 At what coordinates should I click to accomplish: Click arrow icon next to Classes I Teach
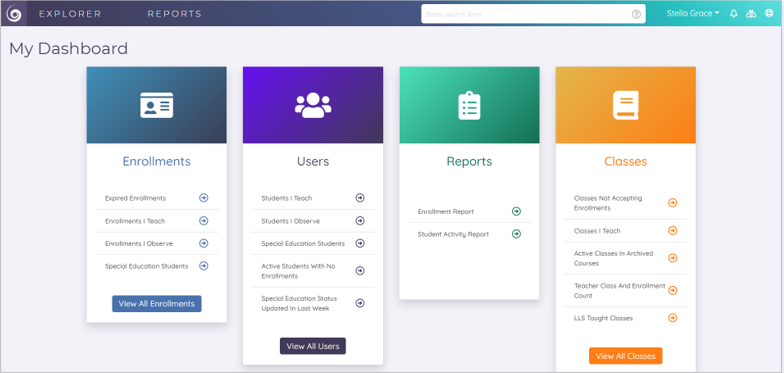pyautogui.click(x=673, y=230)
